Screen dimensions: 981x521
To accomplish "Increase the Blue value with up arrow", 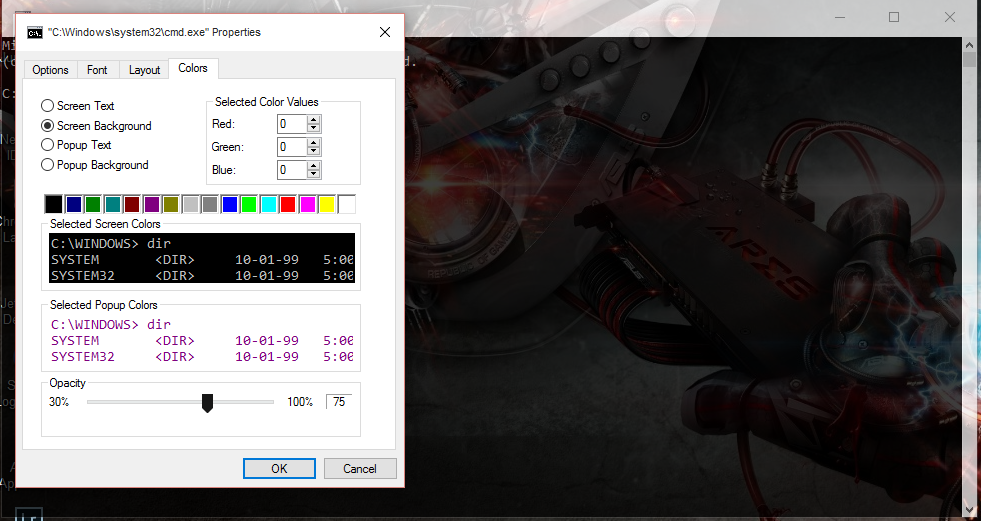I will pyautogui.click(x=314, y=166).
